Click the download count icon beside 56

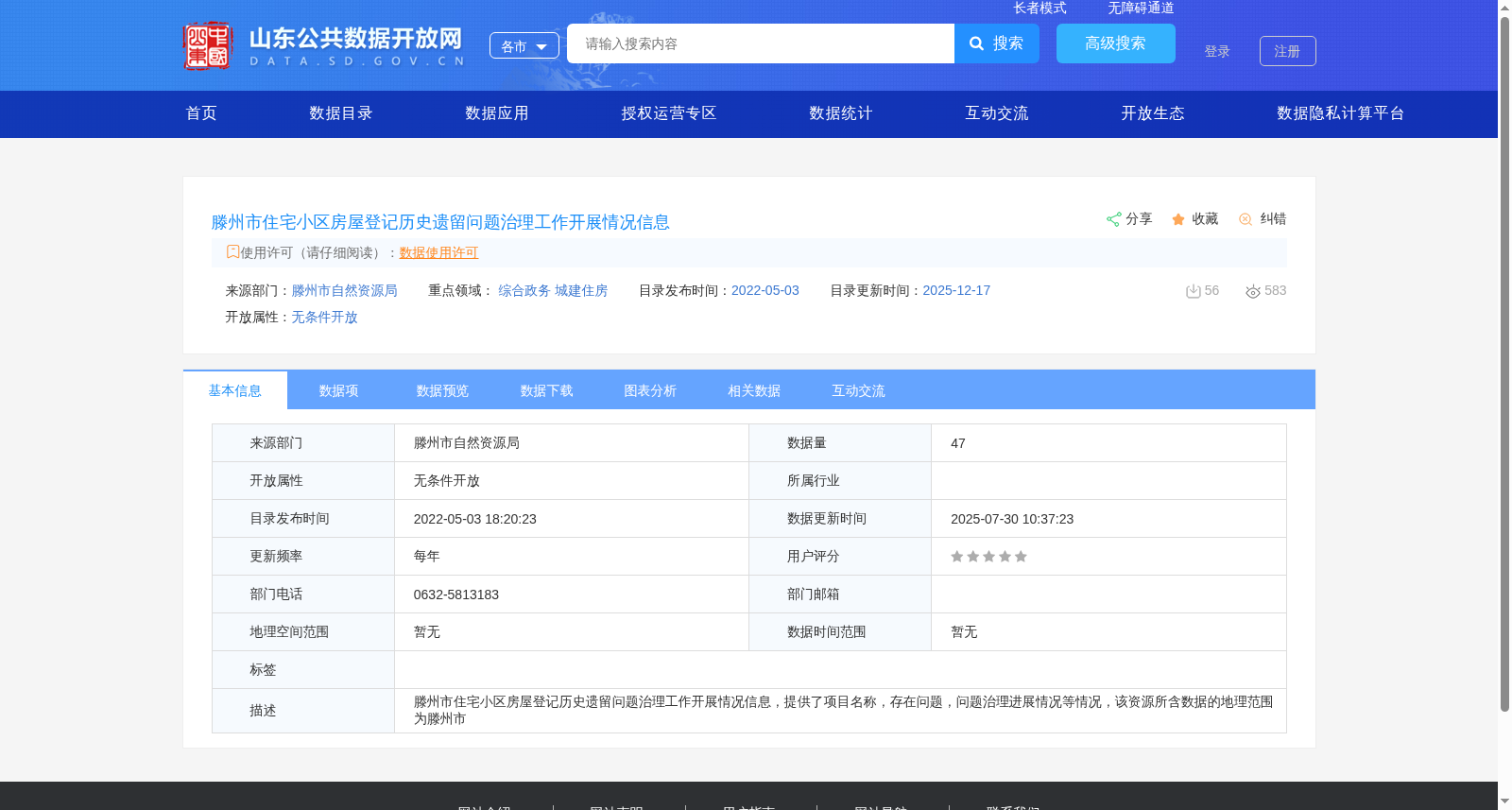point(1193,291)
